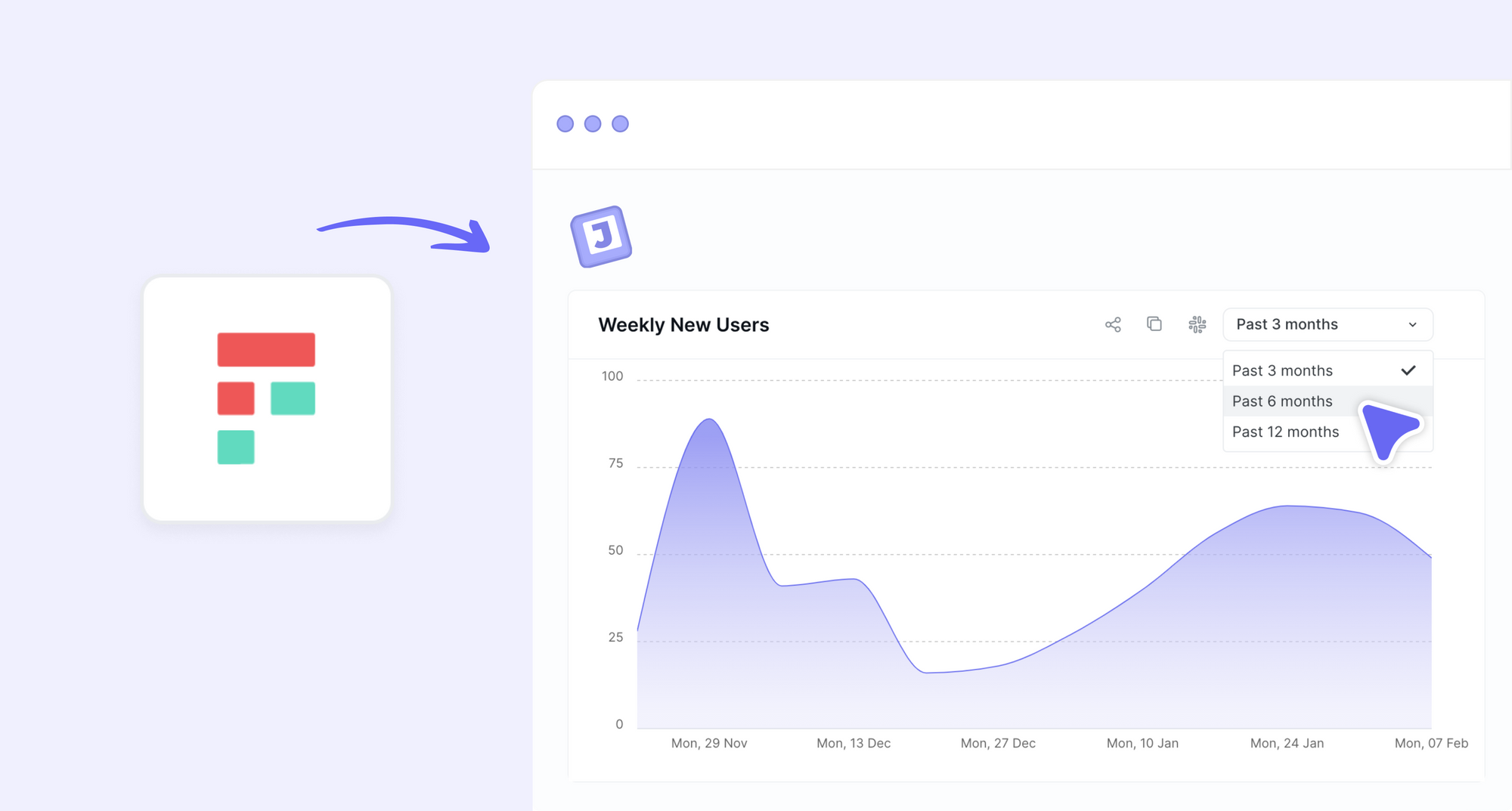Click the J cube logo icon

(x=601, y=237)
